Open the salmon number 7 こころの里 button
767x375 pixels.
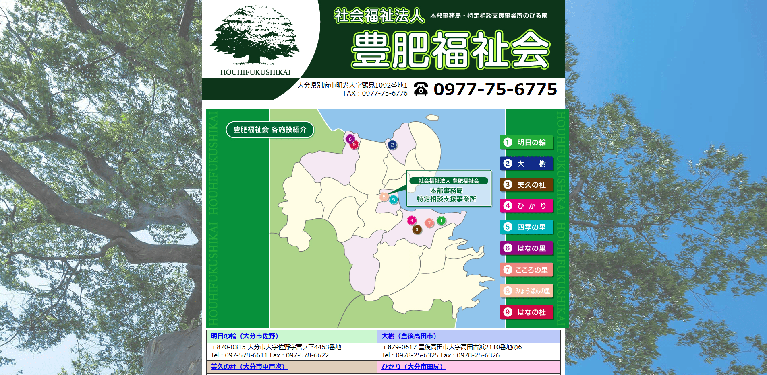(x=526, y=269)
